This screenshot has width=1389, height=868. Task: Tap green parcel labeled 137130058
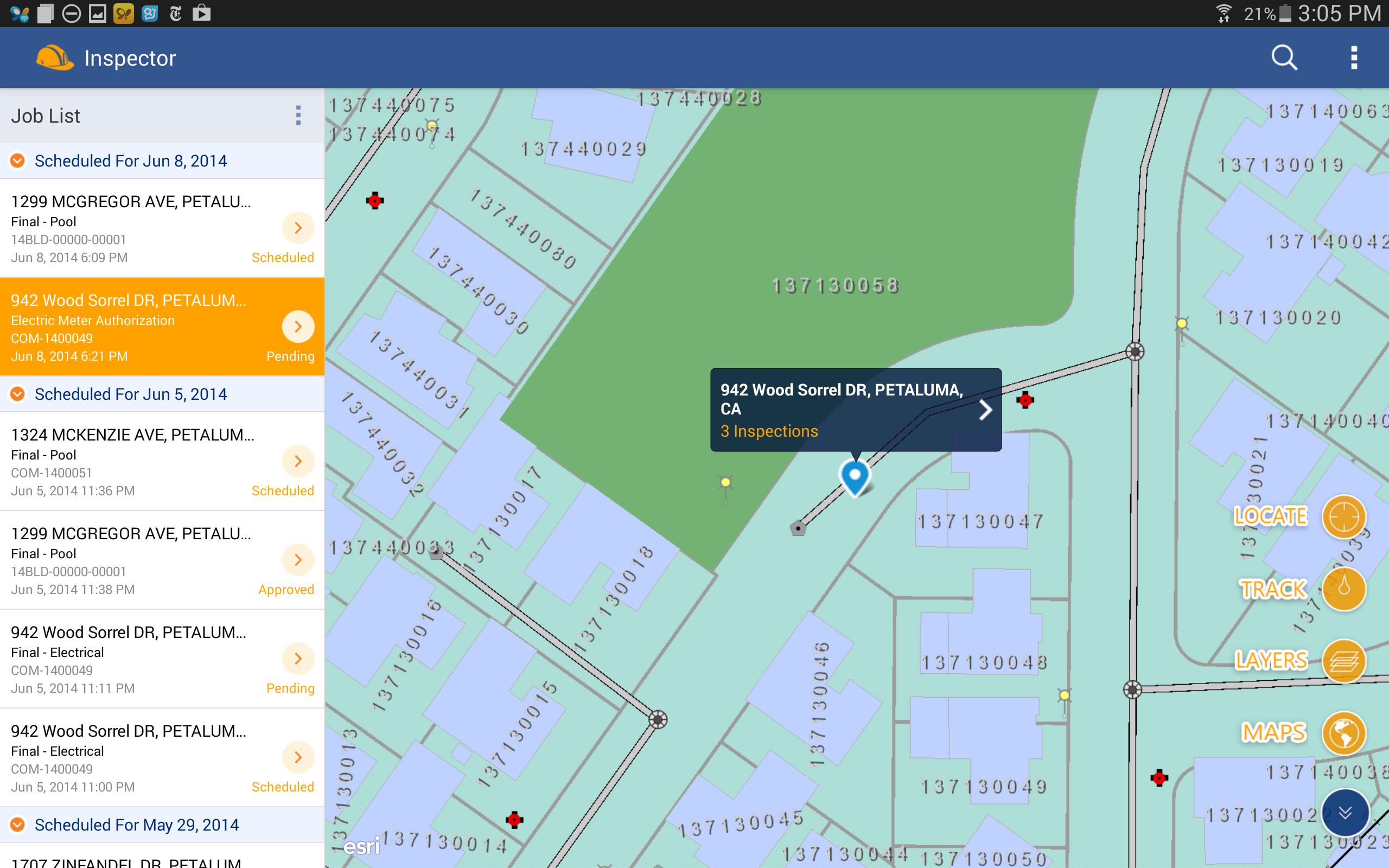[835, 285]
